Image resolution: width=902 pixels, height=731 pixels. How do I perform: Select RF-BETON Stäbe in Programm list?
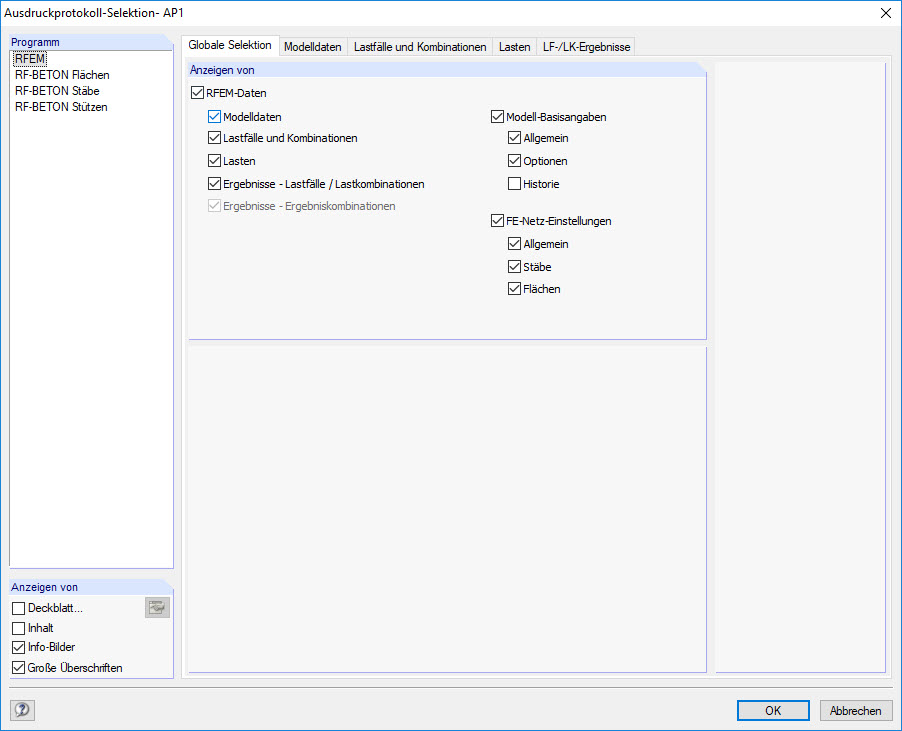(x=57, y=91)
